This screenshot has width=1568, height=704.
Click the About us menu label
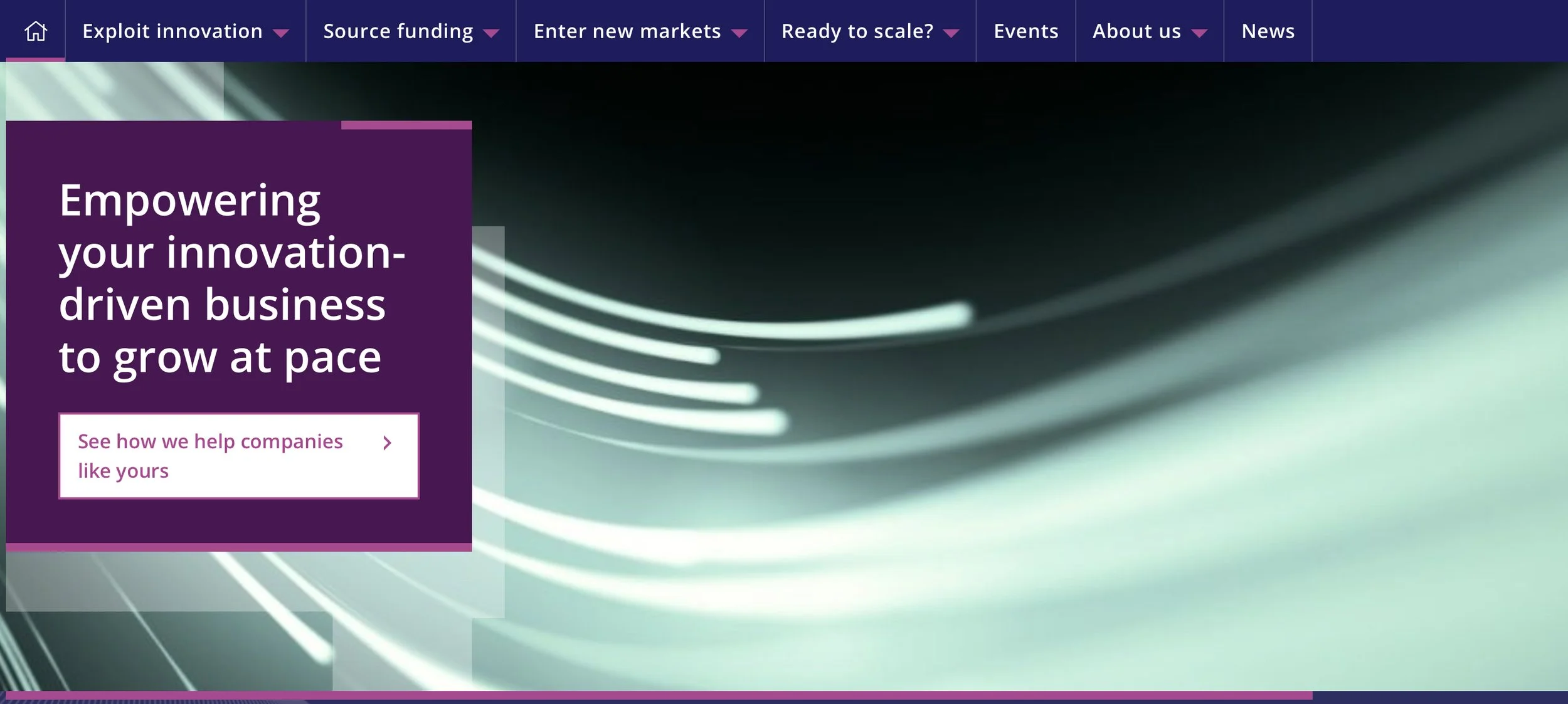(1136, 31)
